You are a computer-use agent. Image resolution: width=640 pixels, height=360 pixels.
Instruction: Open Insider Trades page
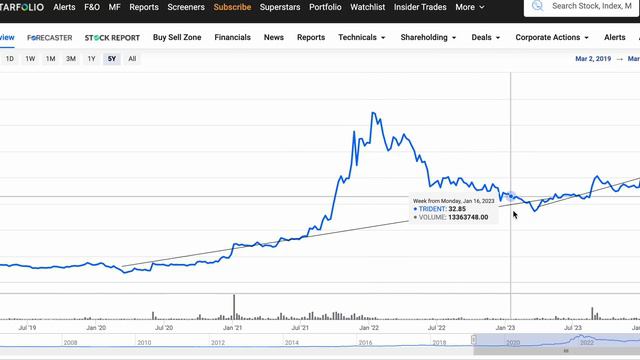tap(420, 7)
